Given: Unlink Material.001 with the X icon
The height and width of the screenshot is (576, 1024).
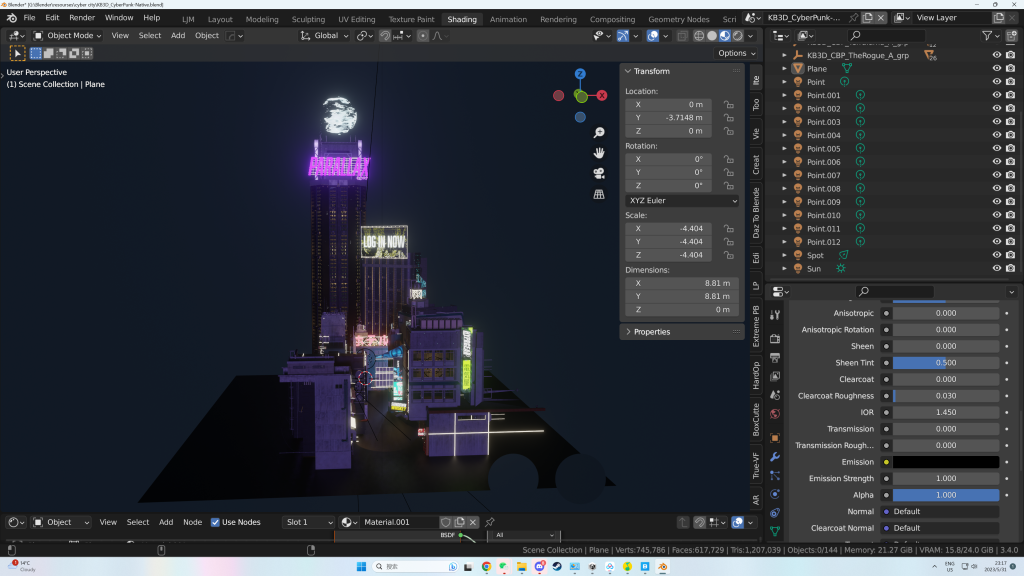Looking at the screenshot, I should tap(473, 522).
